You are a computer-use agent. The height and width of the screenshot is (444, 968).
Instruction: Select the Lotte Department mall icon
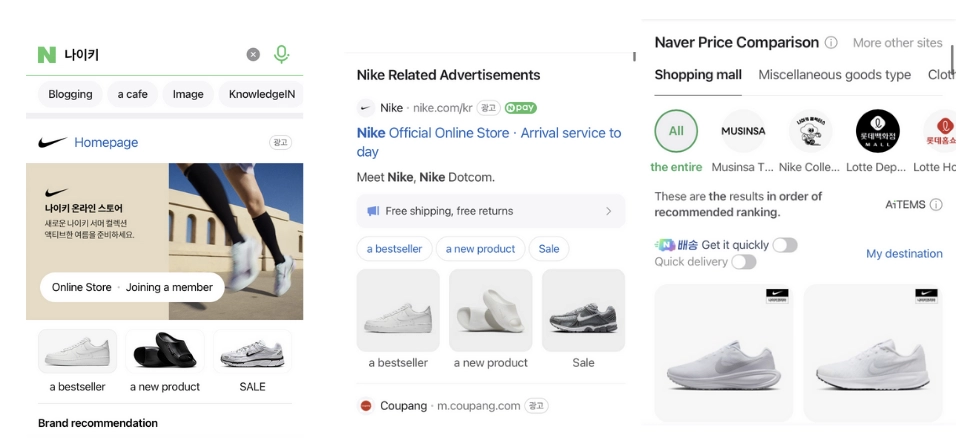[x=877, y=131]
